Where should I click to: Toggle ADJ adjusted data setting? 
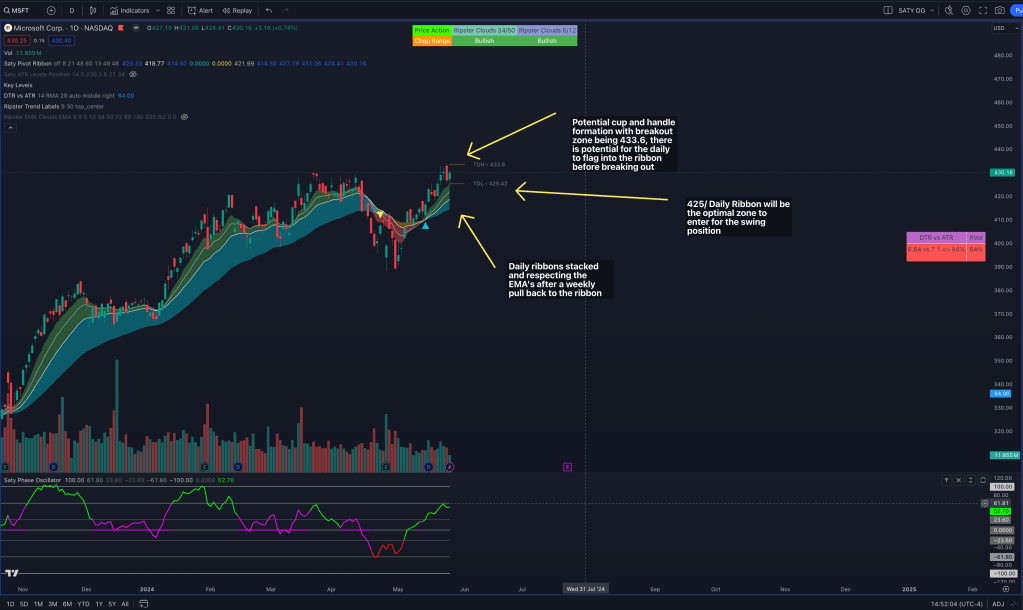click(997, 604)
